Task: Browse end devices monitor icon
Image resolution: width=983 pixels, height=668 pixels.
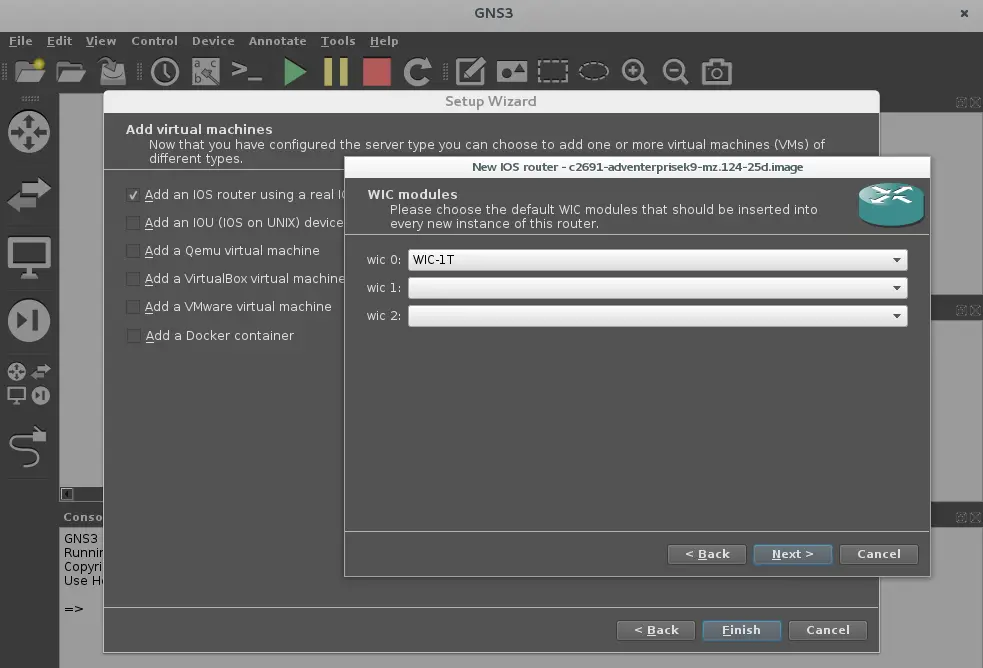Action: pyautogui.click(x=29, y=258)
